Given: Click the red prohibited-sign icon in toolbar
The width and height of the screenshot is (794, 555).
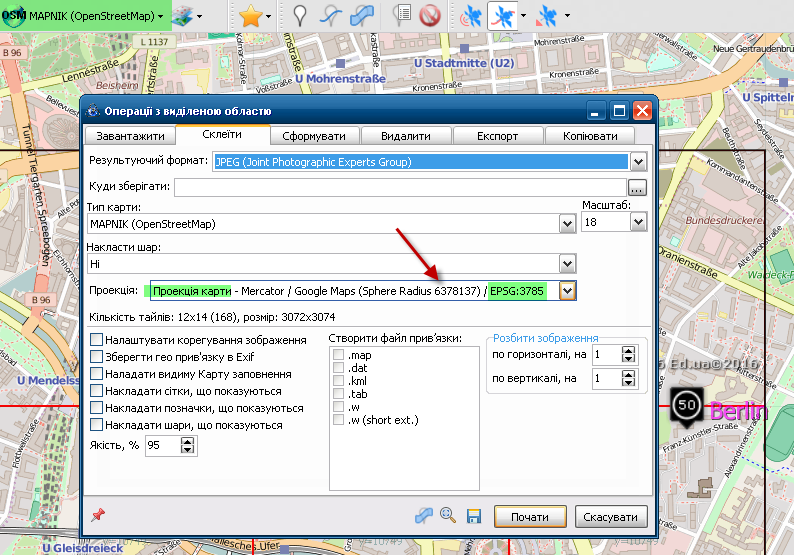Looking at the screenshot, I should point(430,16).
